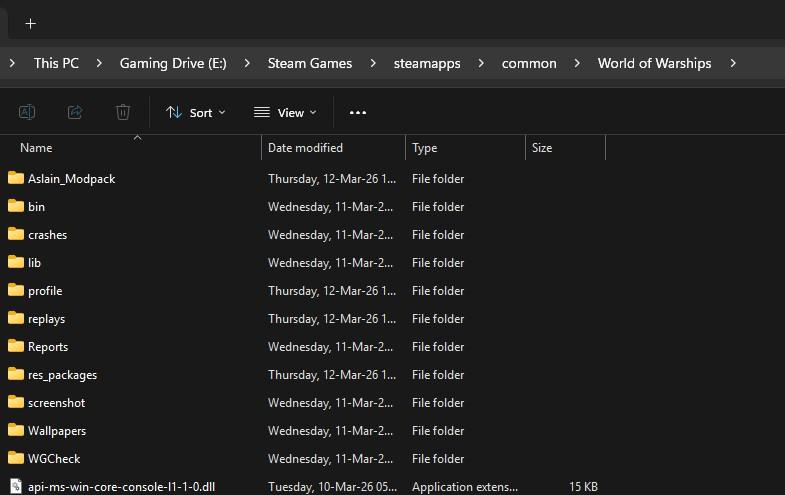Select the lib folder icon
This screenshot has width=785, height=495.
[x=16, y=262]
